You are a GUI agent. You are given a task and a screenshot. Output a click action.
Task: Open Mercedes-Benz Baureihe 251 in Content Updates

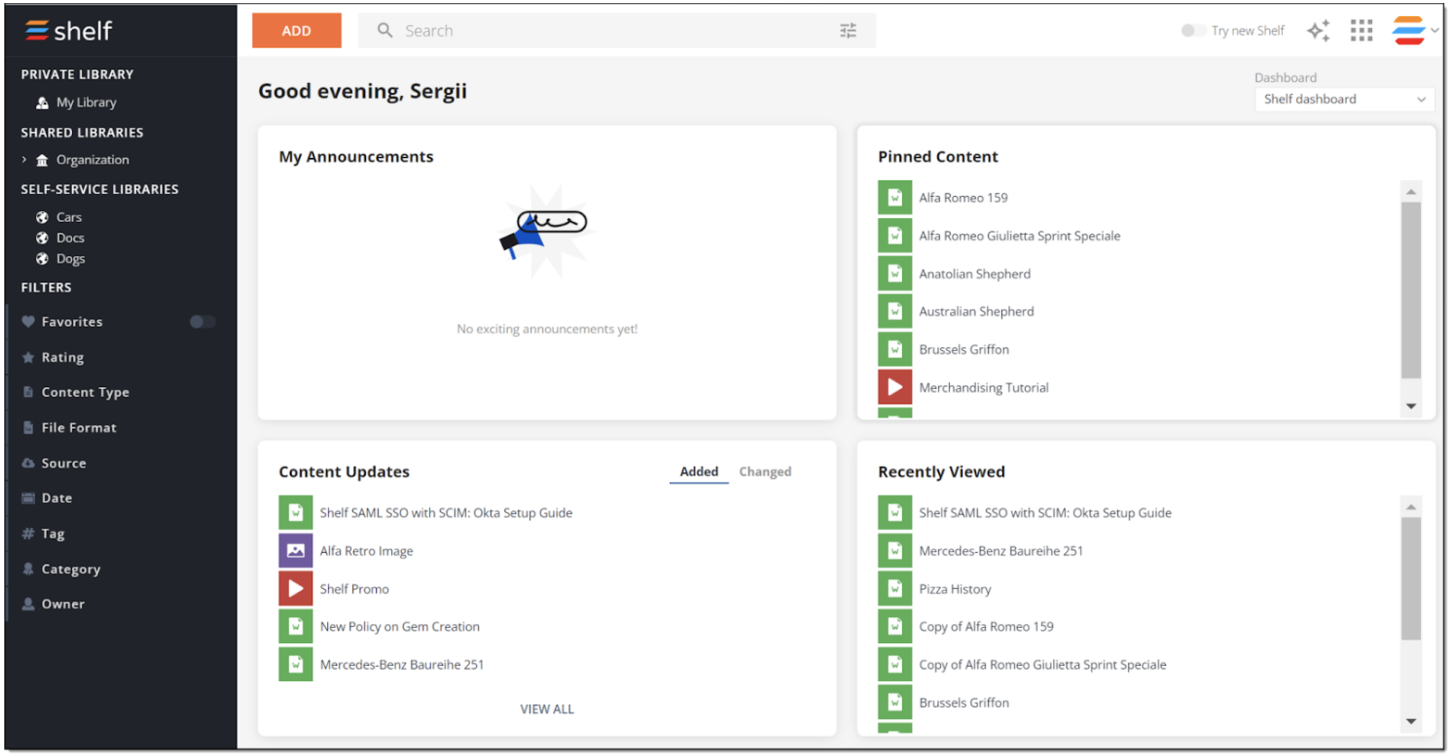coord(402,665)
